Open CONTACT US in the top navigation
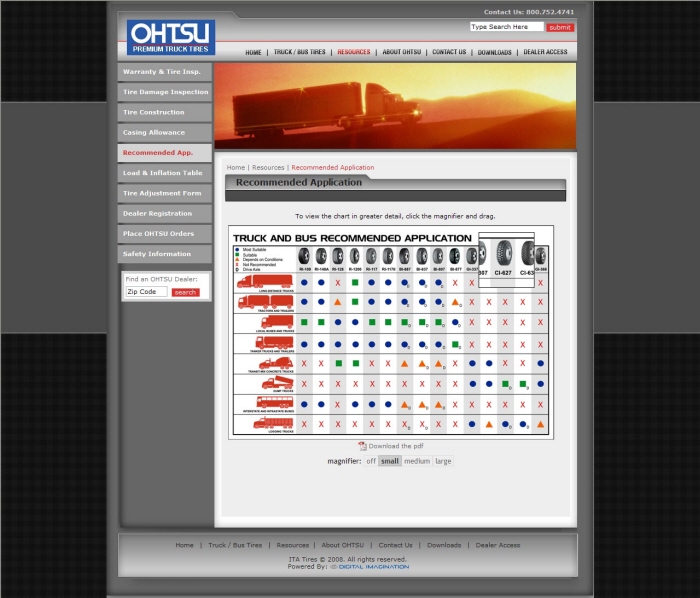This screenshot has width=700, height=598. point(449,52)
